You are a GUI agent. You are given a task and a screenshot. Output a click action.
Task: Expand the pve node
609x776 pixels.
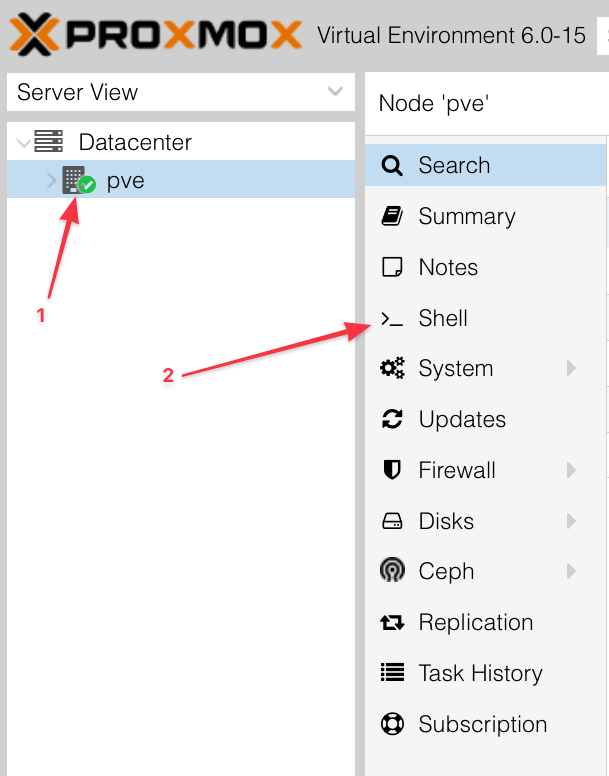pos(51,181)
